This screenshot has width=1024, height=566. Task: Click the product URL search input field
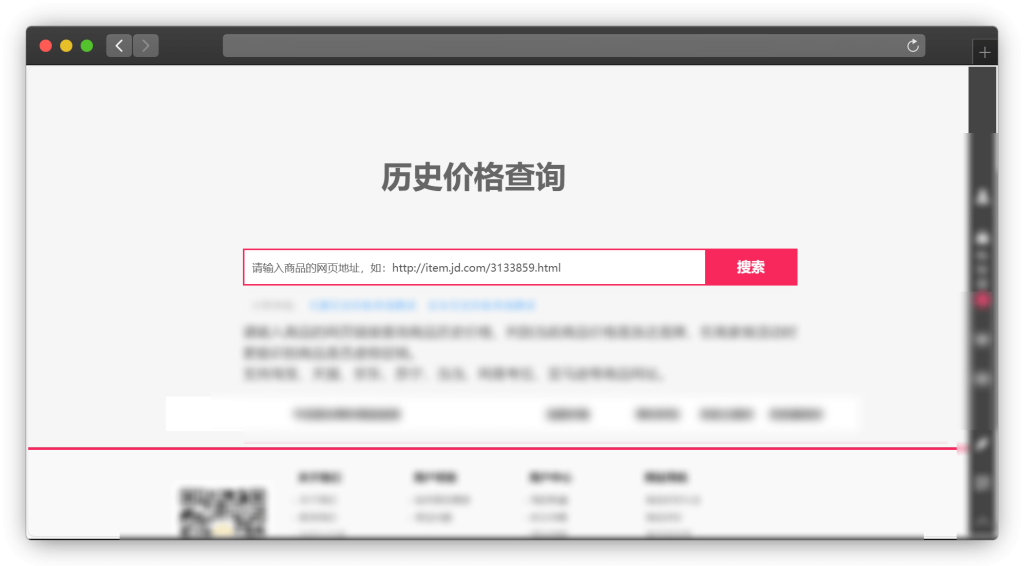[475, 267]
